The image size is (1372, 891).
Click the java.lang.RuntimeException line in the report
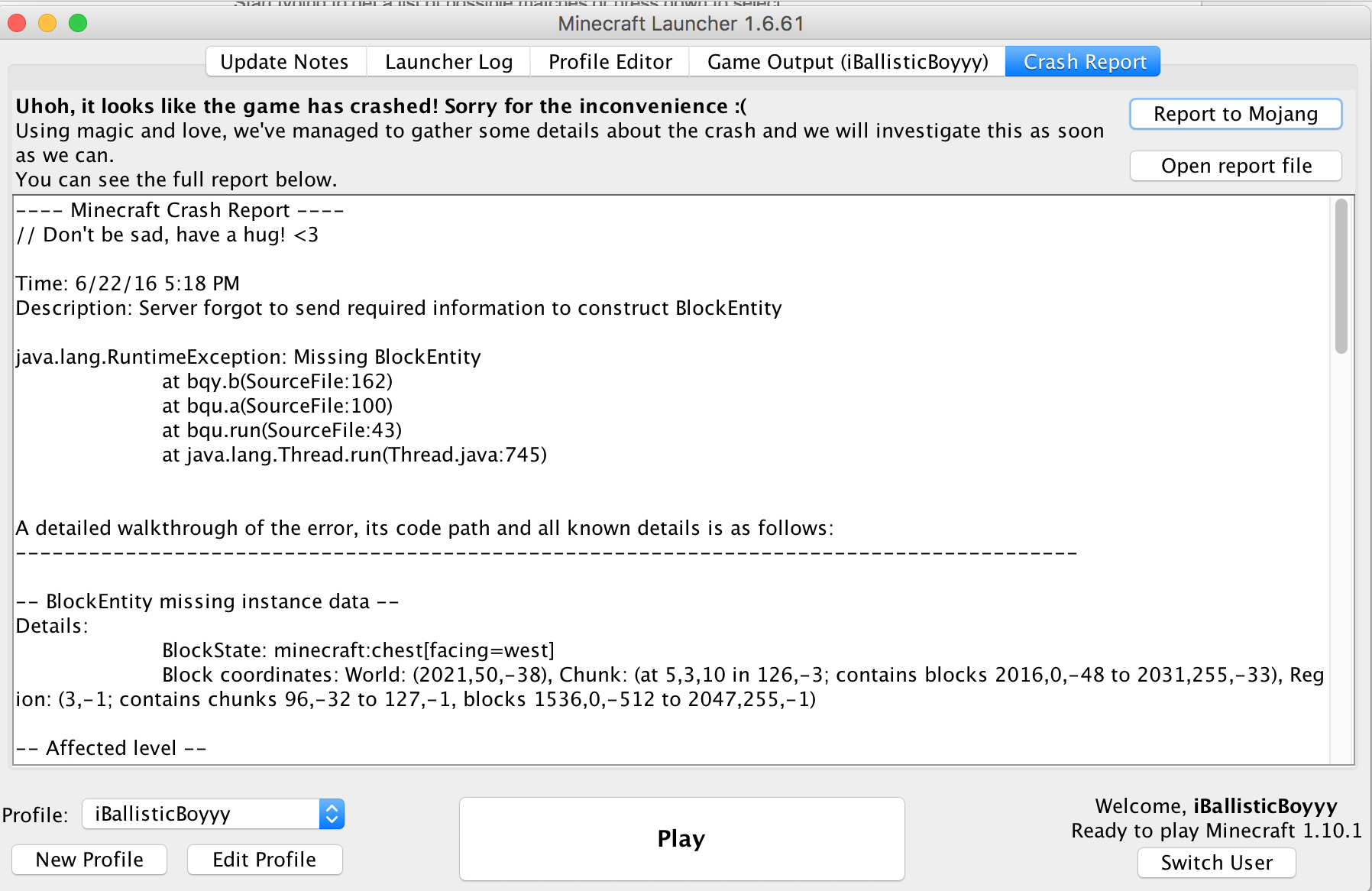click(248, 357)
